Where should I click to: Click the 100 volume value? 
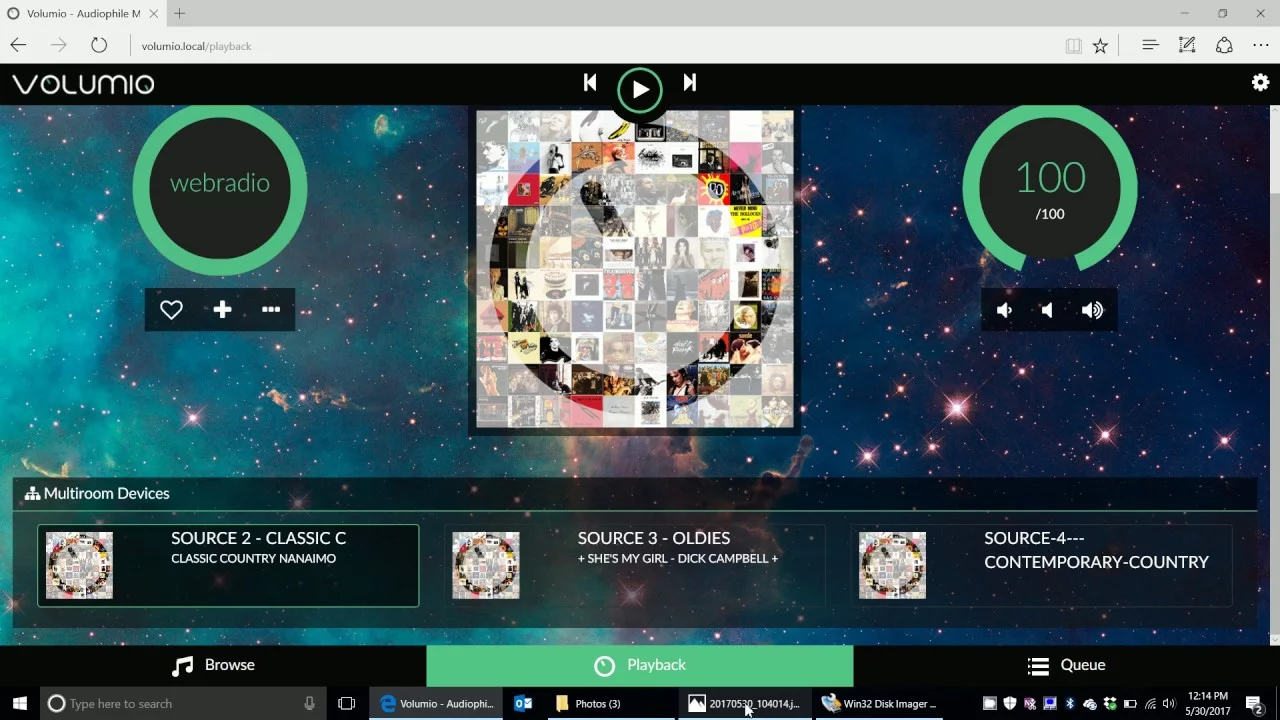tap(1050, 178)
